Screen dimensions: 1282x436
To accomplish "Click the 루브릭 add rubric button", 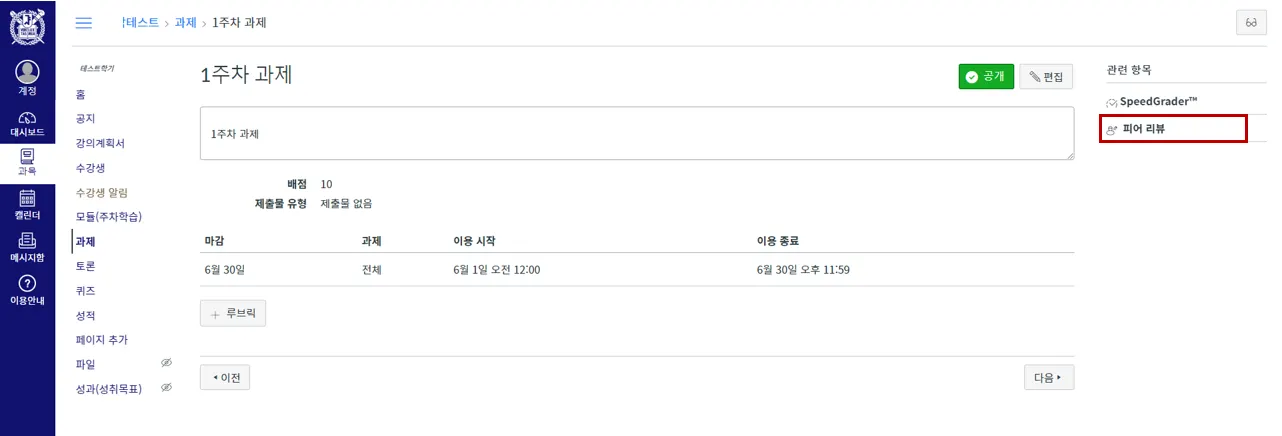I will [233, 313].
